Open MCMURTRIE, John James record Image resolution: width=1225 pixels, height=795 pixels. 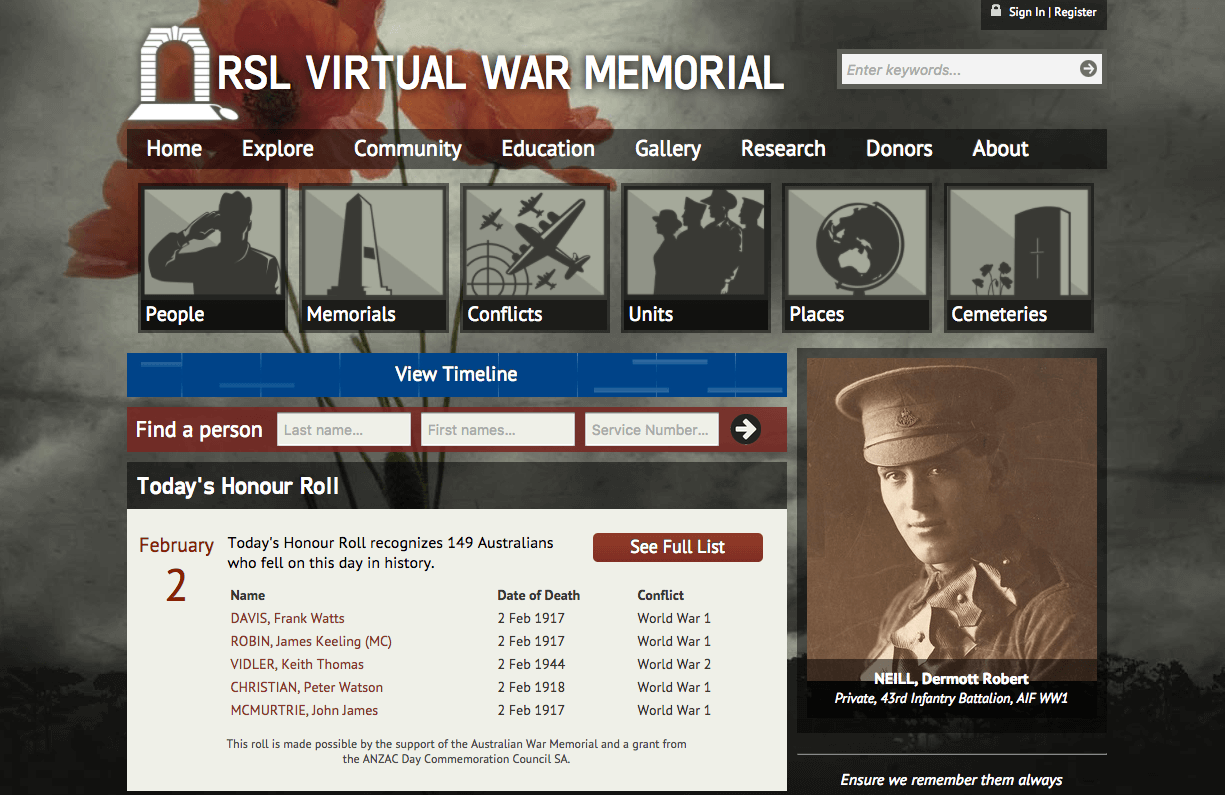pyautogui.click(x=304, y=710)
